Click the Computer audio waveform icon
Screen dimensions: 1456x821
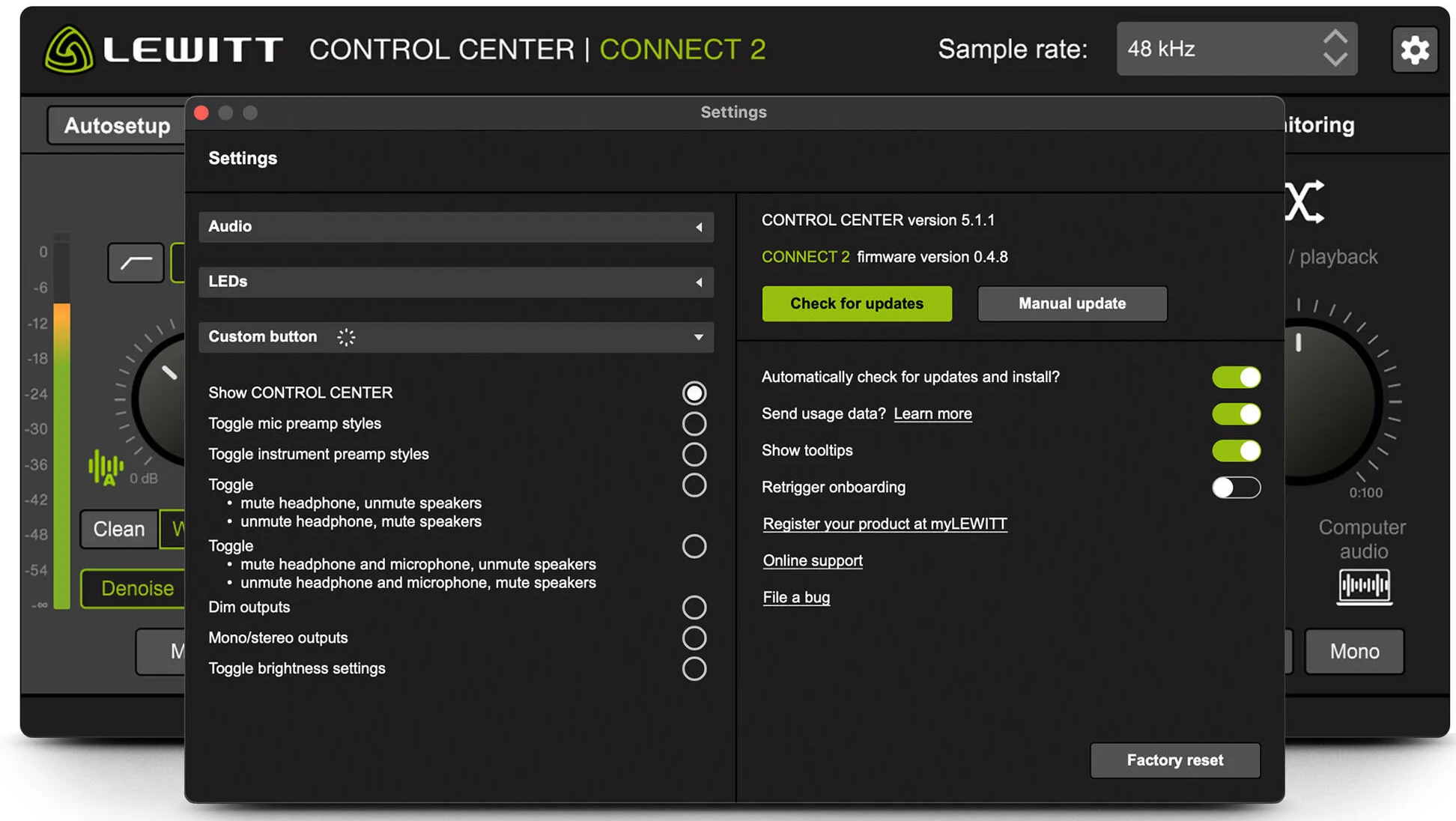1364,586
